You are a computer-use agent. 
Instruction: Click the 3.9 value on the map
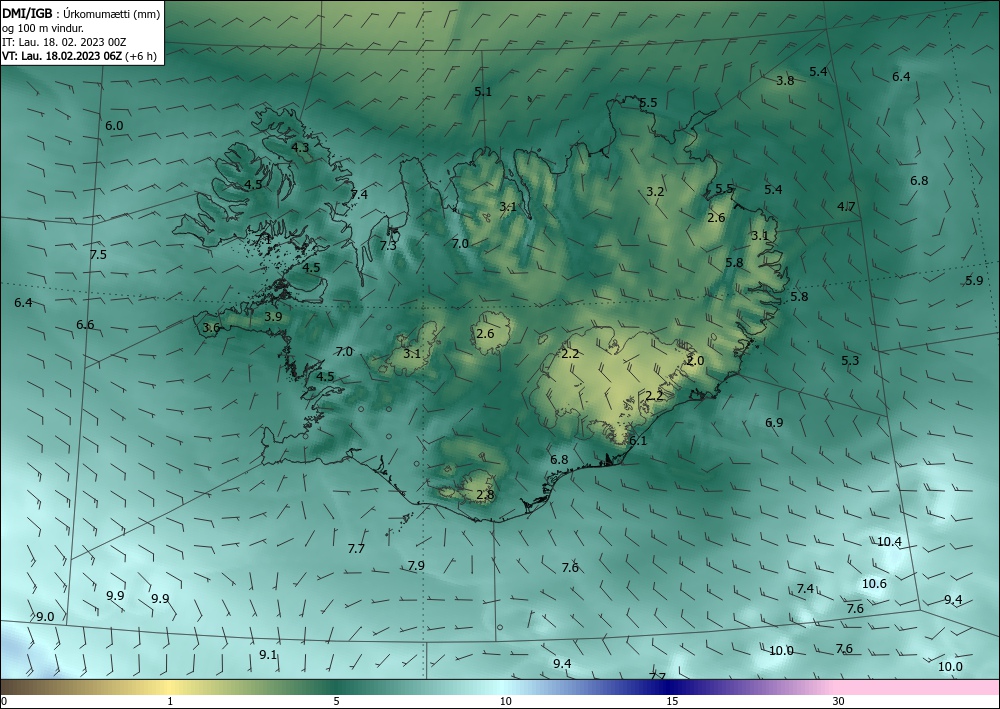(x=273, y=317)
